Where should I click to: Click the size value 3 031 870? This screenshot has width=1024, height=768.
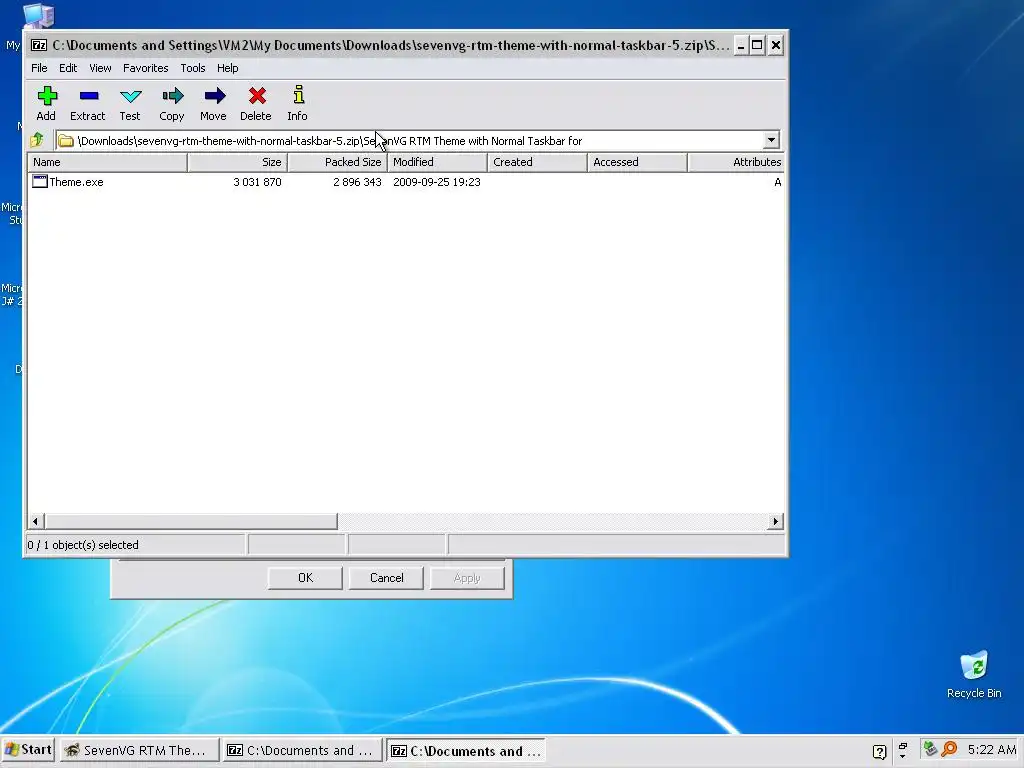click(257, 182)
